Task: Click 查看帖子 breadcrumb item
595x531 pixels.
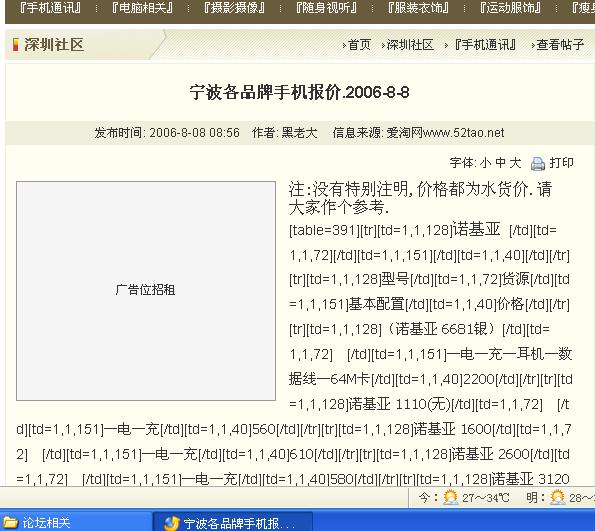Action: 560,45
